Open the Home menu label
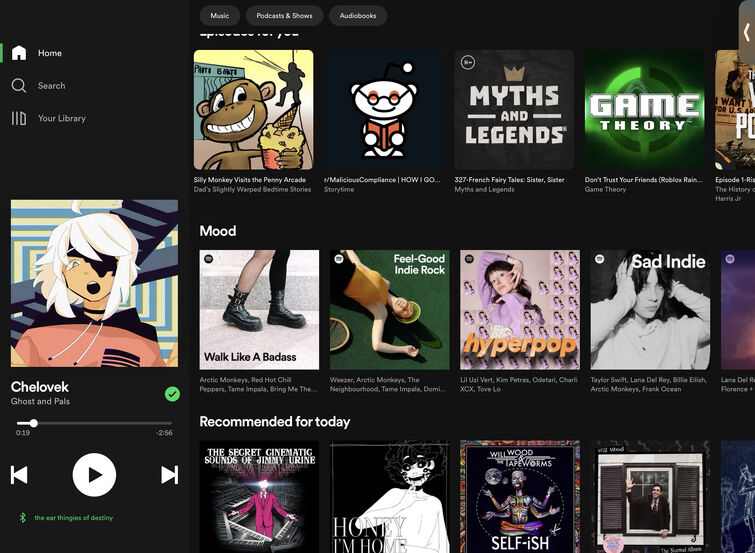This screenshot has width=755, height=553. pos(50,53)
